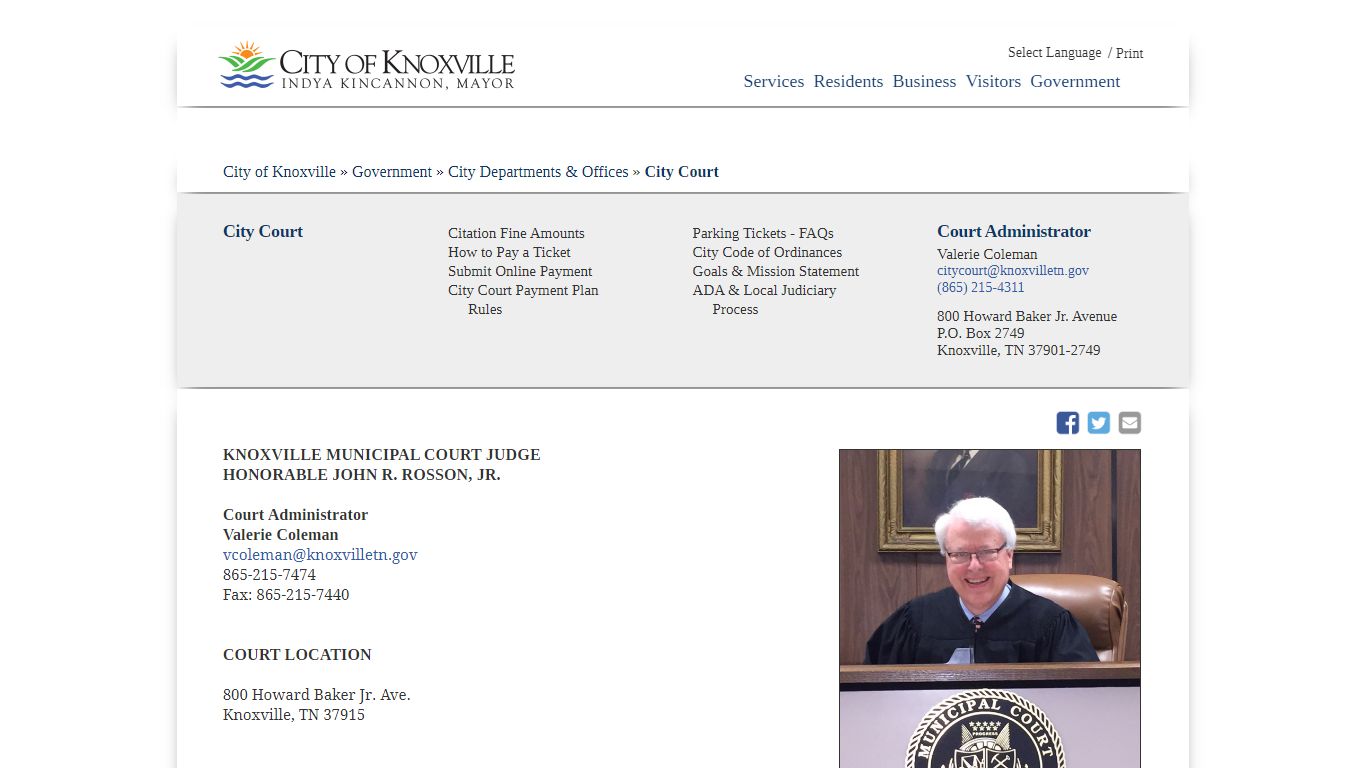Open the Visitors menu

(x=993, y=81)
